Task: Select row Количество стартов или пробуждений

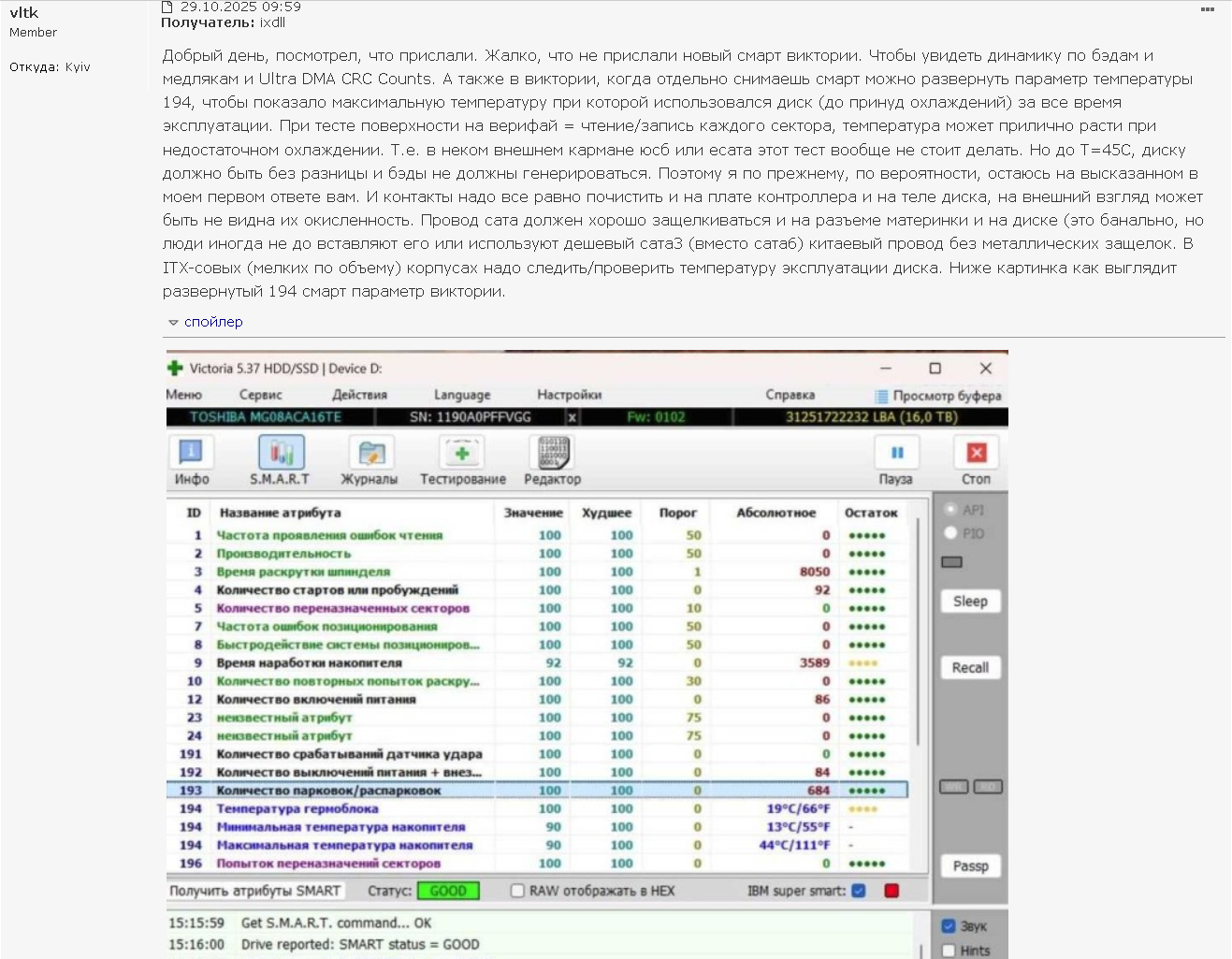Action: click(x=537, y=590)
